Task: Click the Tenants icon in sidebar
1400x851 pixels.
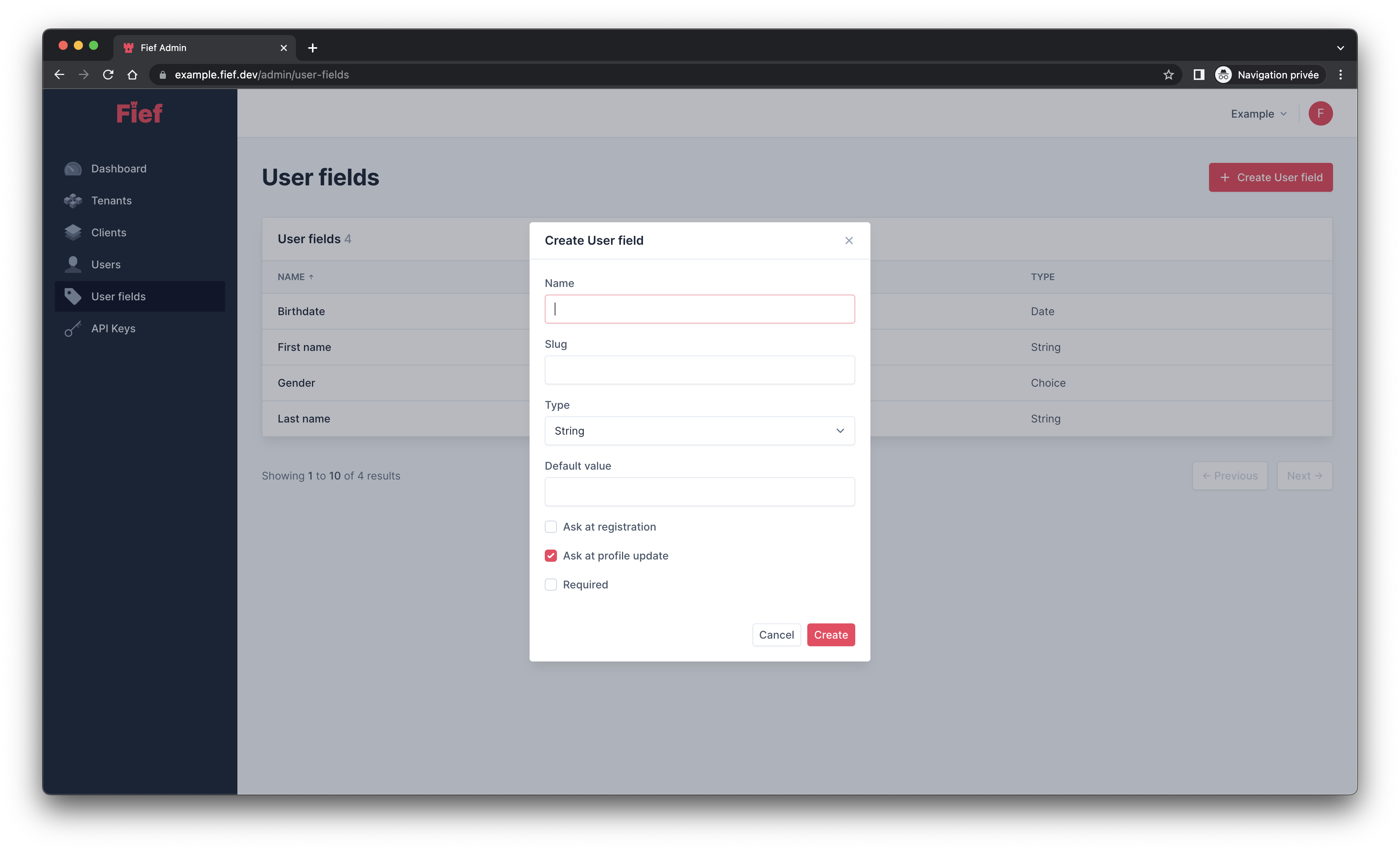Action: (x=74, y=200)
